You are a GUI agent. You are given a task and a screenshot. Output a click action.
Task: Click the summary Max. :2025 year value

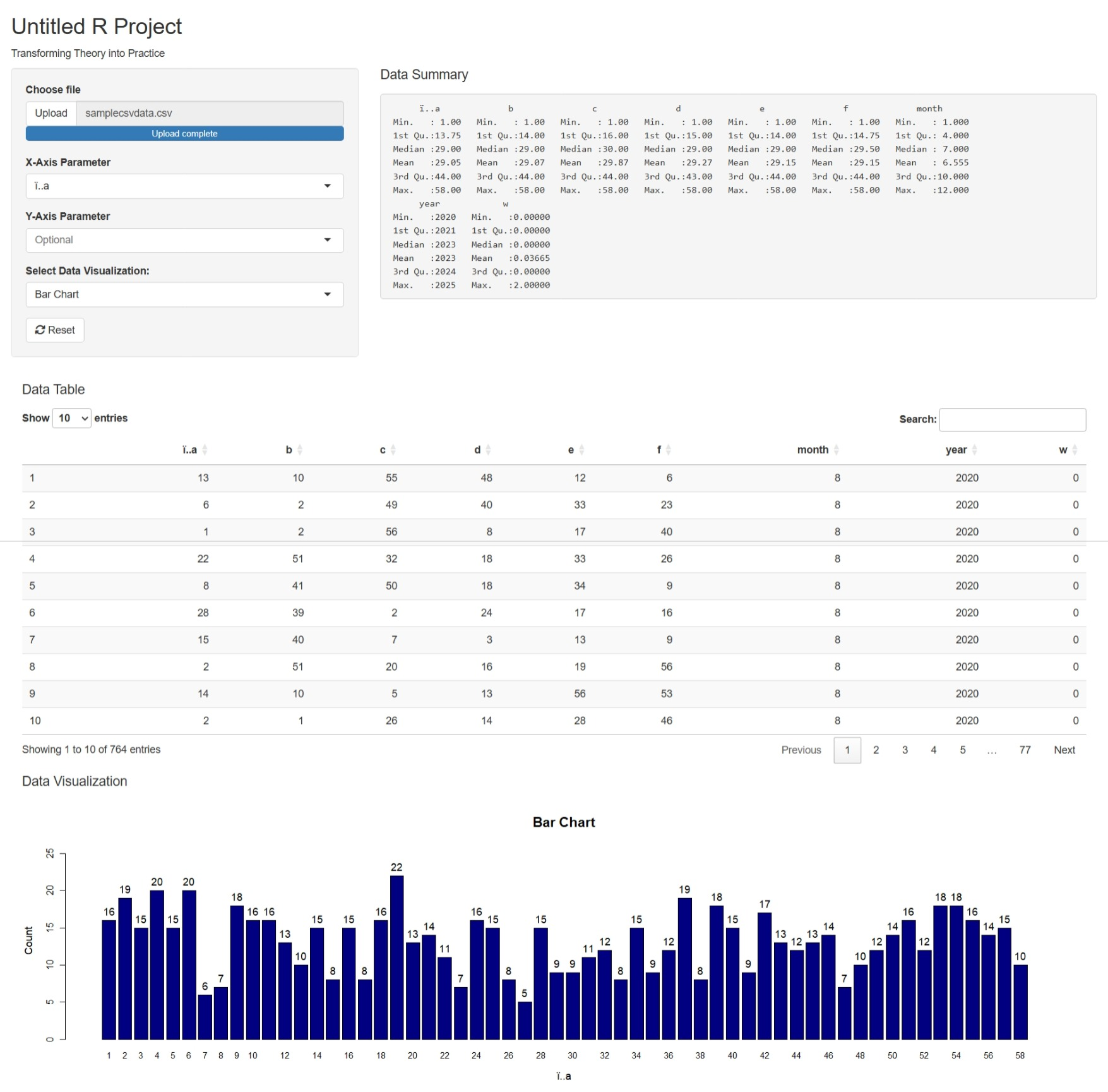point(424,285)
